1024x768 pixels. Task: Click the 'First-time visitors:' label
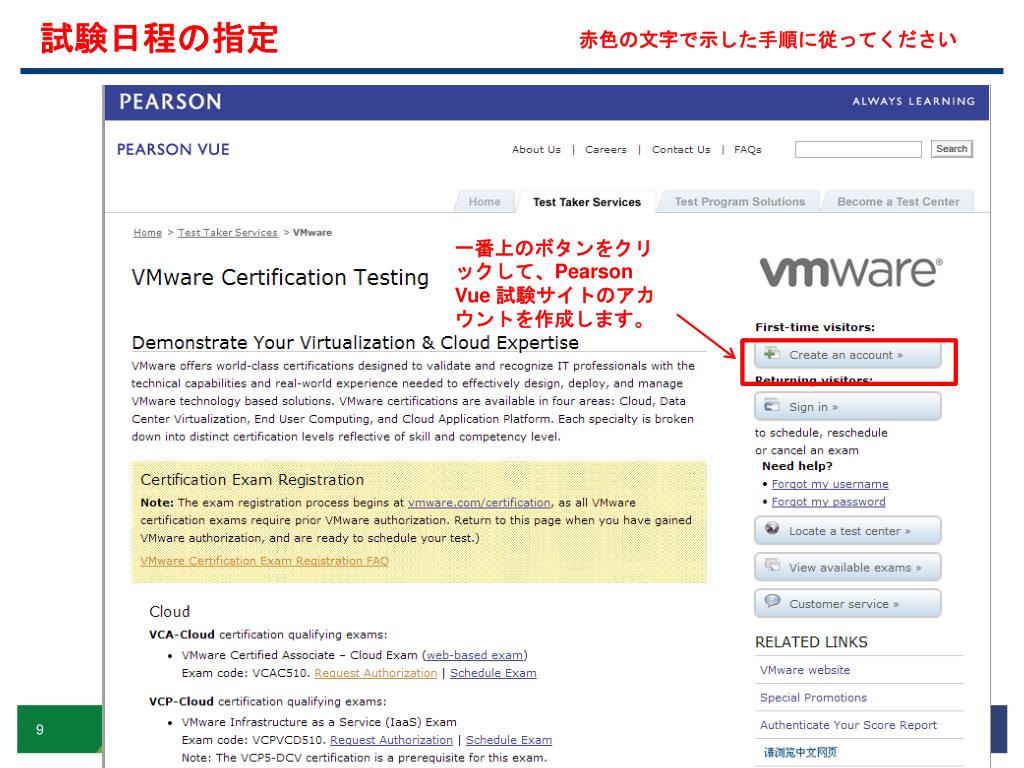coord(814,327)
